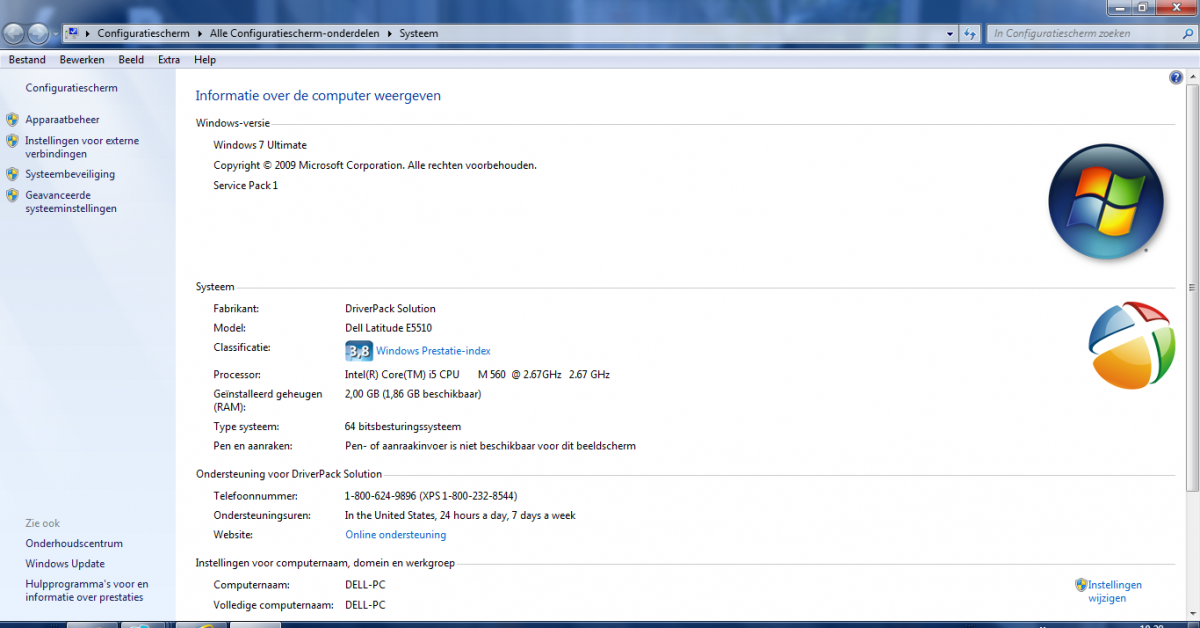Click shield icon beside Geavanceerde systeeminstellingen
1200x628 pixels.
(x=12, y=195)
